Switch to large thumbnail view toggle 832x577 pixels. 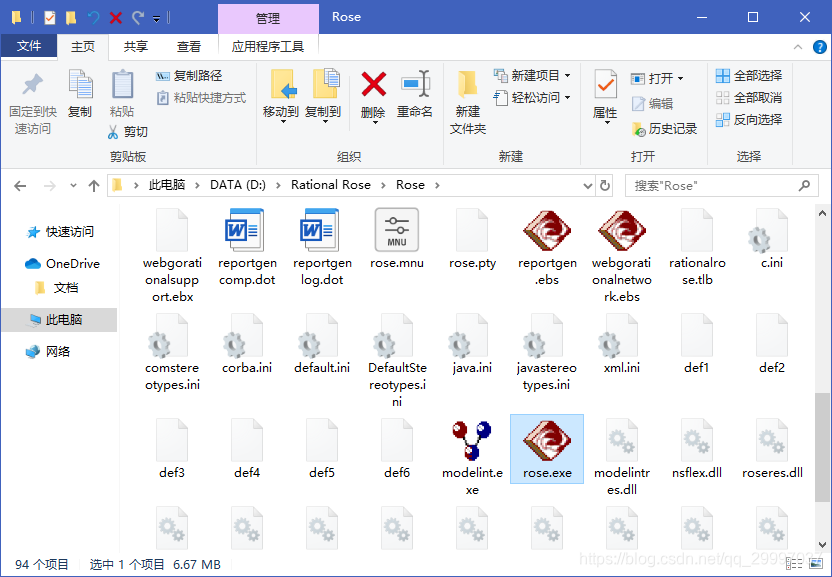pos(816,563)
